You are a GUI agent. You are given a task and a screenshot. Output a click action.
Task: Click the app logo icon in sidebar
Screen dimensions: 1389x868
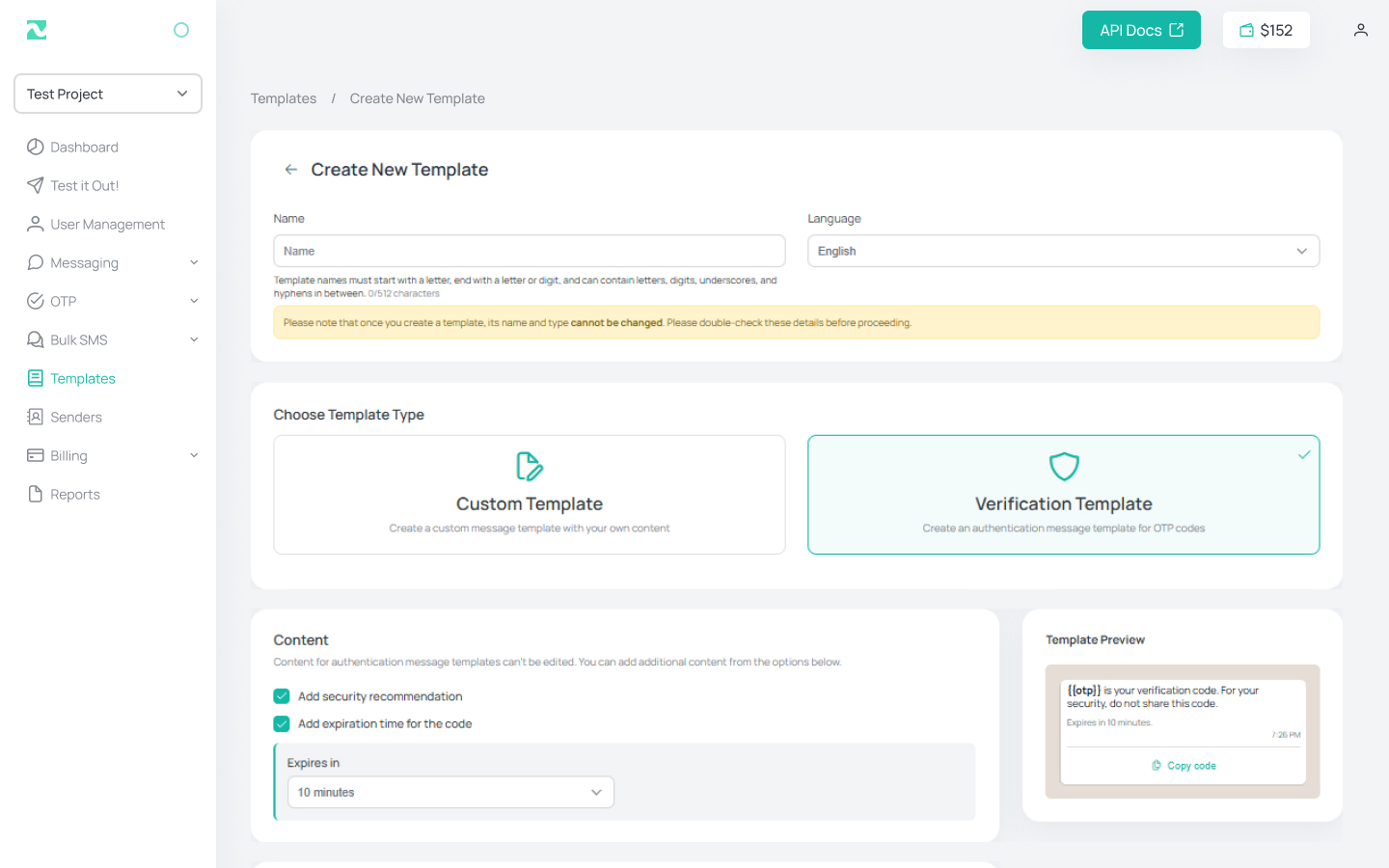pos(37,30)
